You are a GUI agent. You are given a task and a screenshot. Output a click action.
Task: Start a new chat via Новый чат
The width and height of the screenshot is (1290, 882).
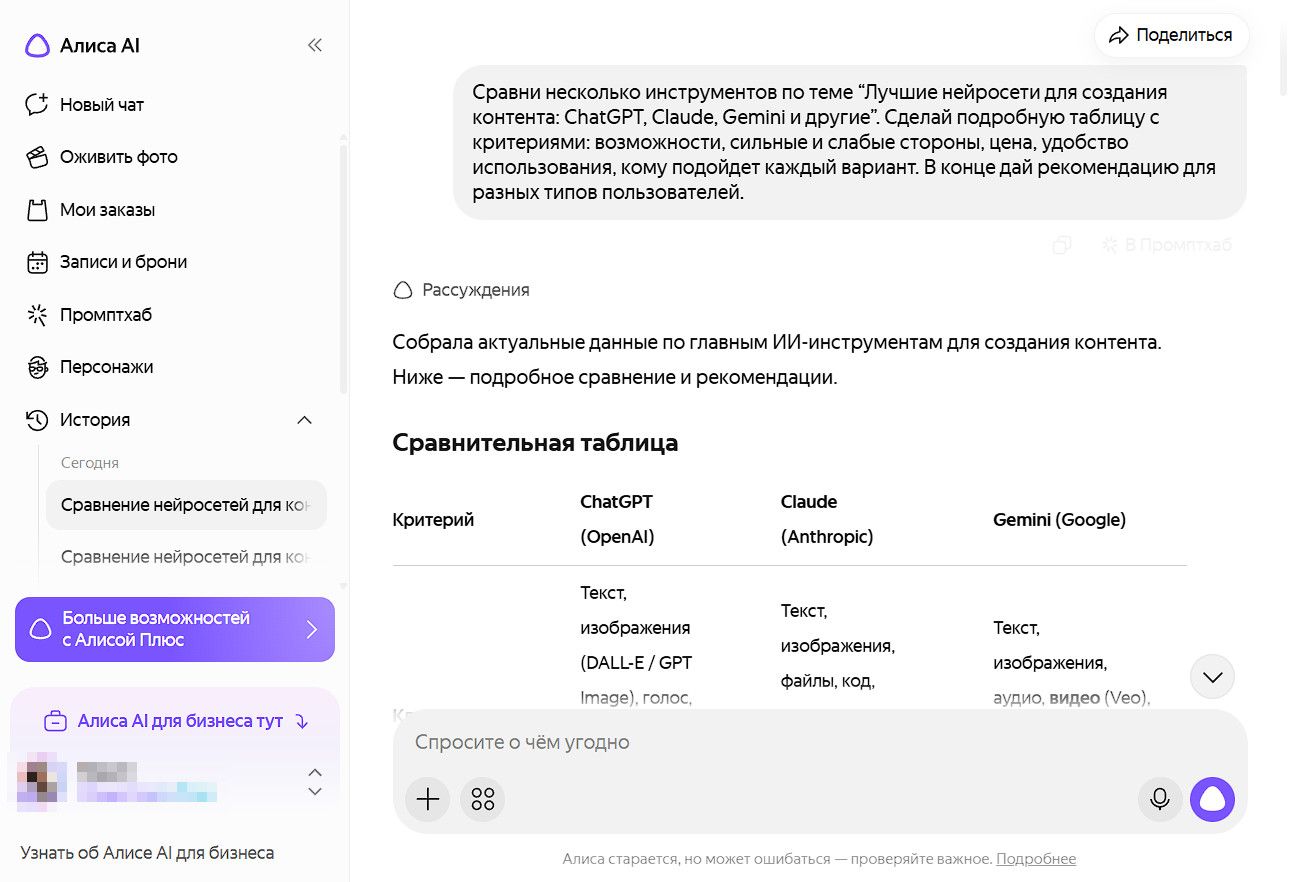tap(101, 104)
